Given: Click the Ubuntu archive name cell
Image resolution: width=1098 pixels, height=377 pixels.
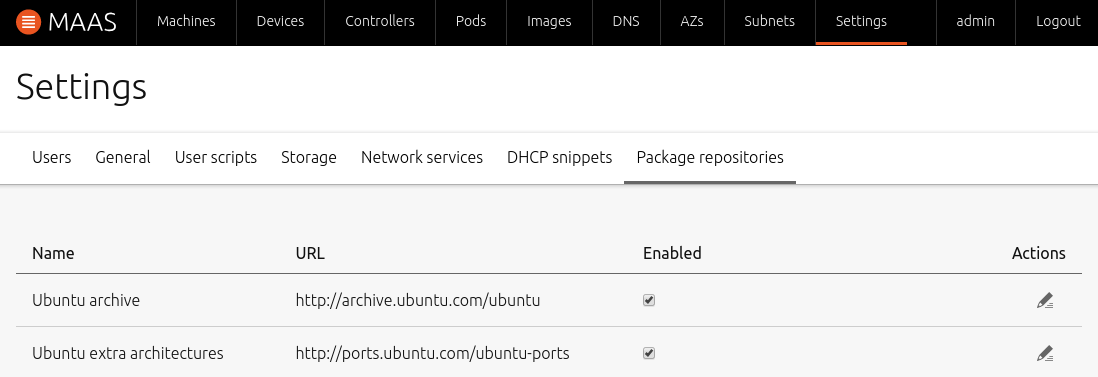Looking at the screenshot, I should coord(86,301).
